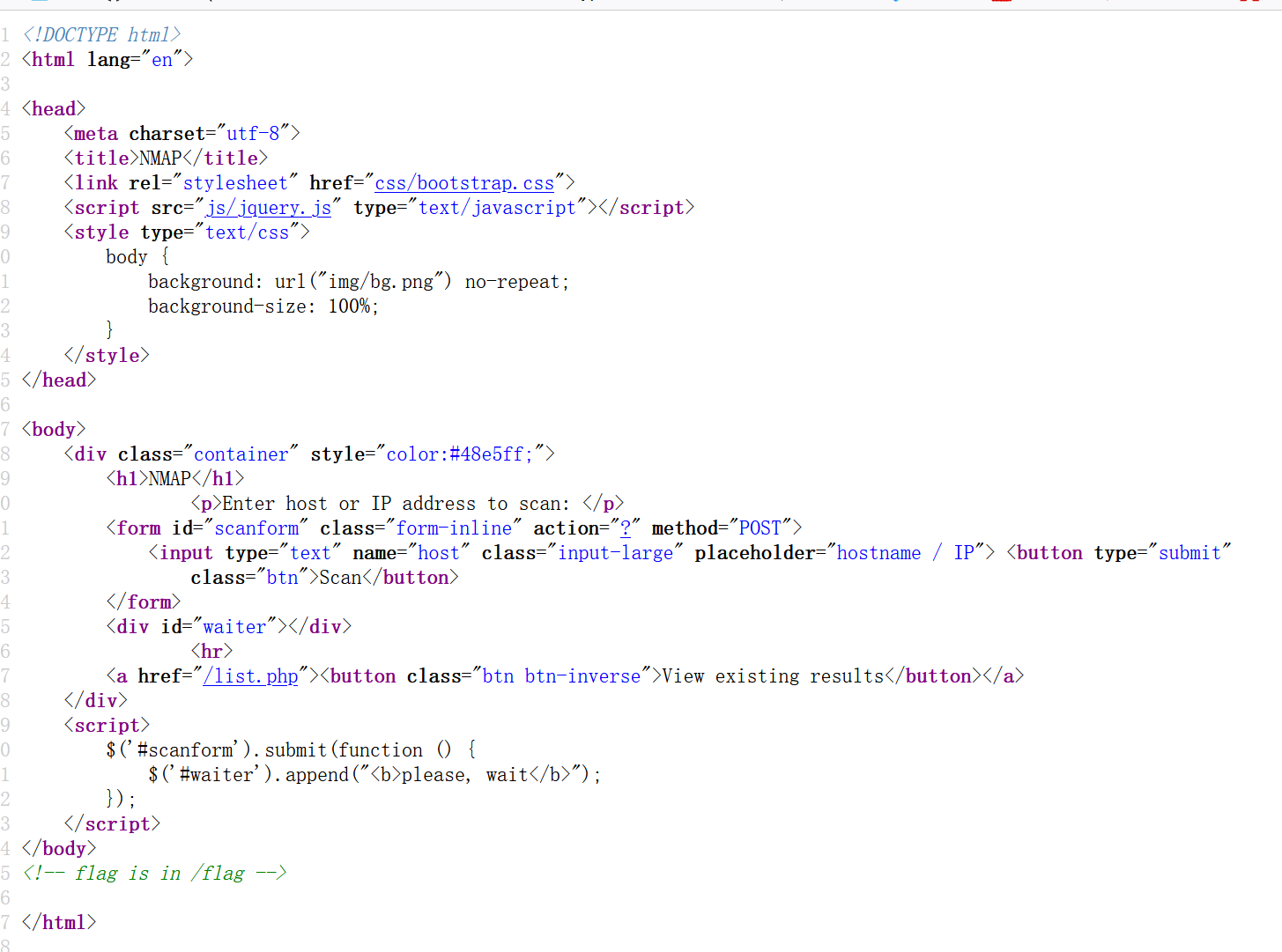Open the css/bootstrap.css link
This screenshot has width=1282, height=952.
click(464, 183)
